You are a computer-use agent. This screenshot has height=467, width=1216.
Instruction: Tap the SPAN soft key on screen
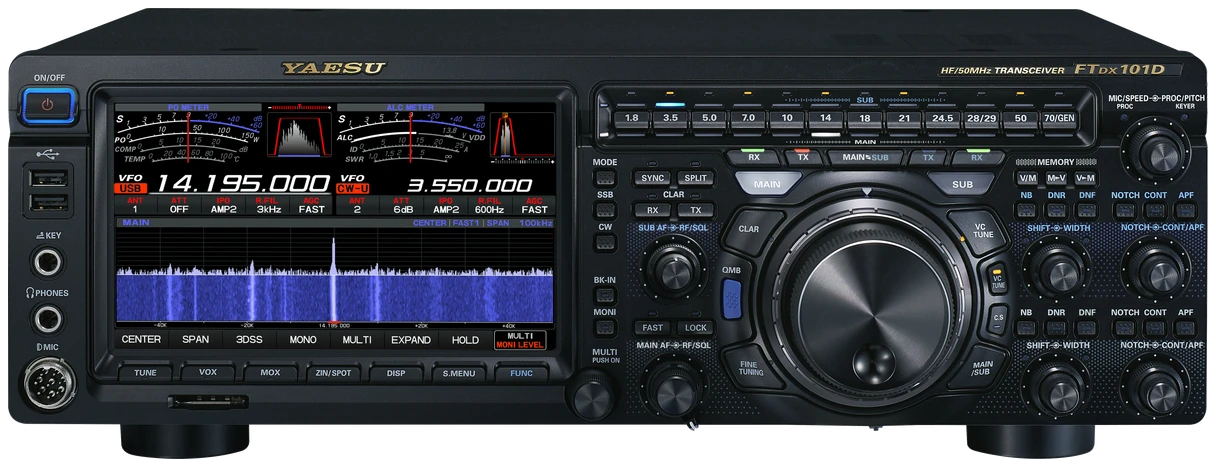(196, 340)
